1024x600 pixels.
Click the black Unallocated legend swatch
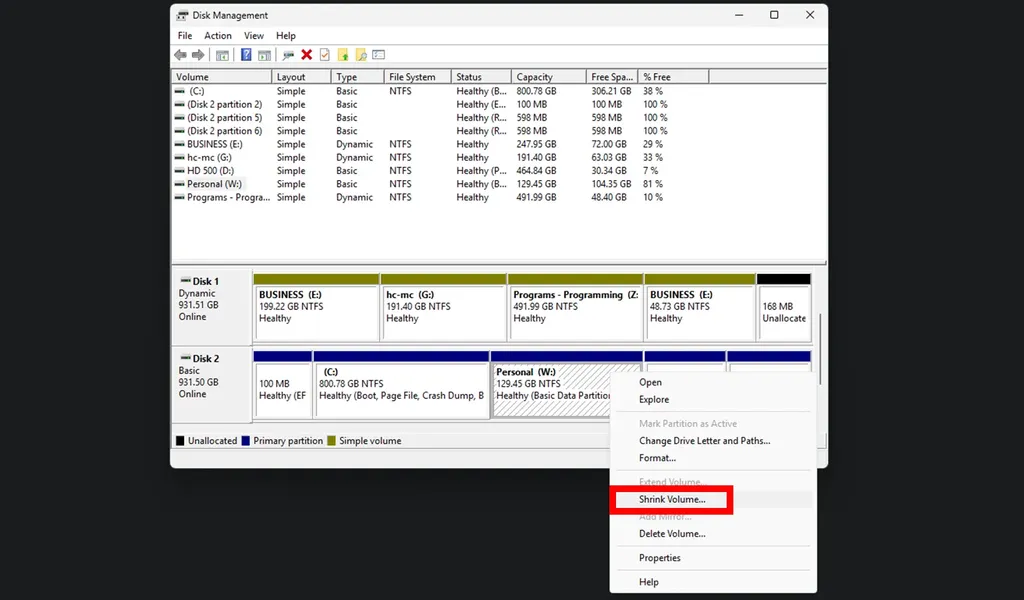point(180,441)
